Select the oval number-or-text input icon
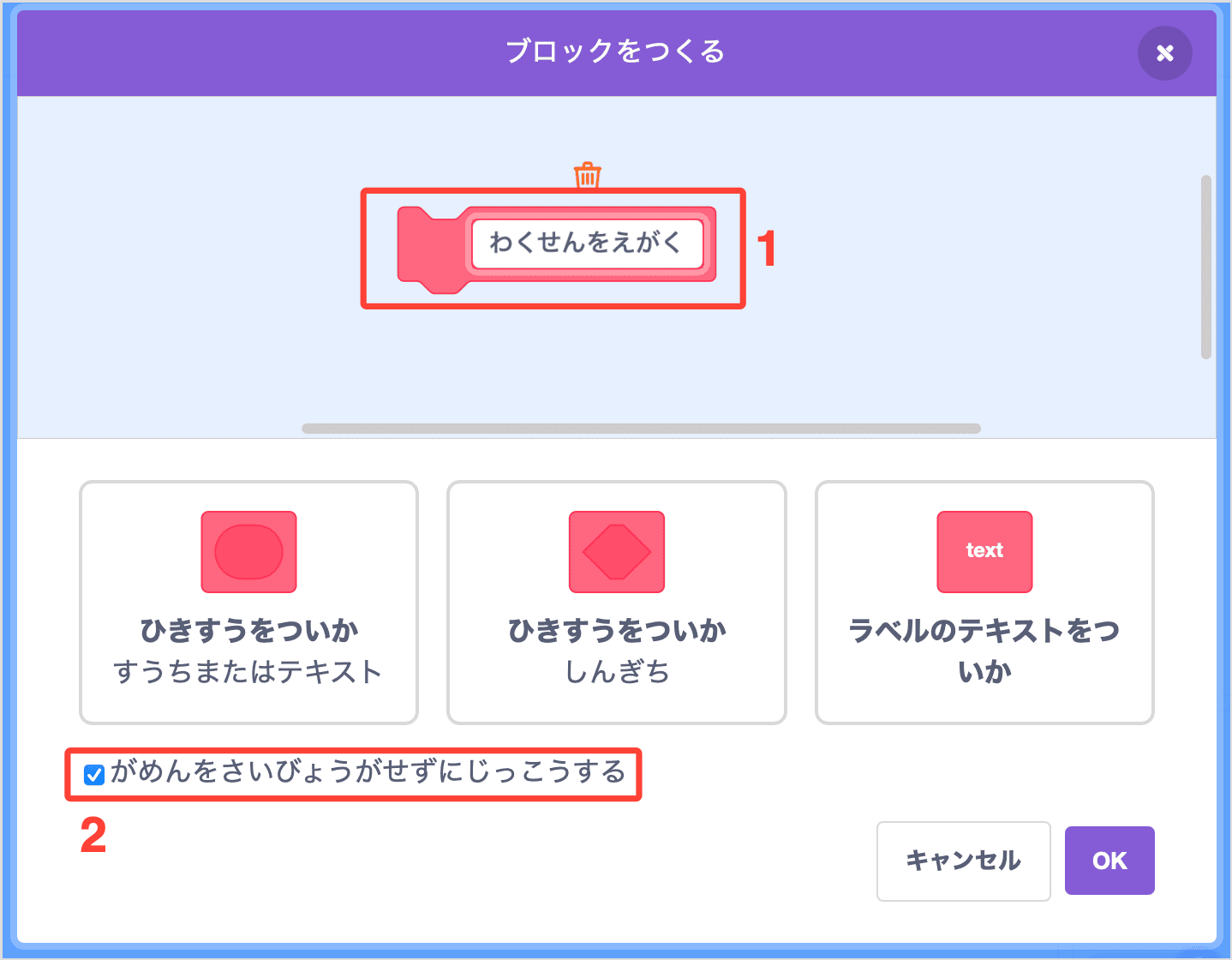Image resolution: width=1232 pixels, height=960 pixels. [x=248, y=552]
